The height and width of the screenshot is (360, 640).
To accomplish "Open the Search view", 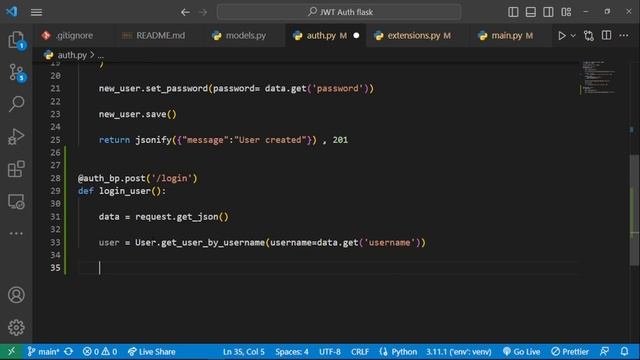I will coord(16,104).
